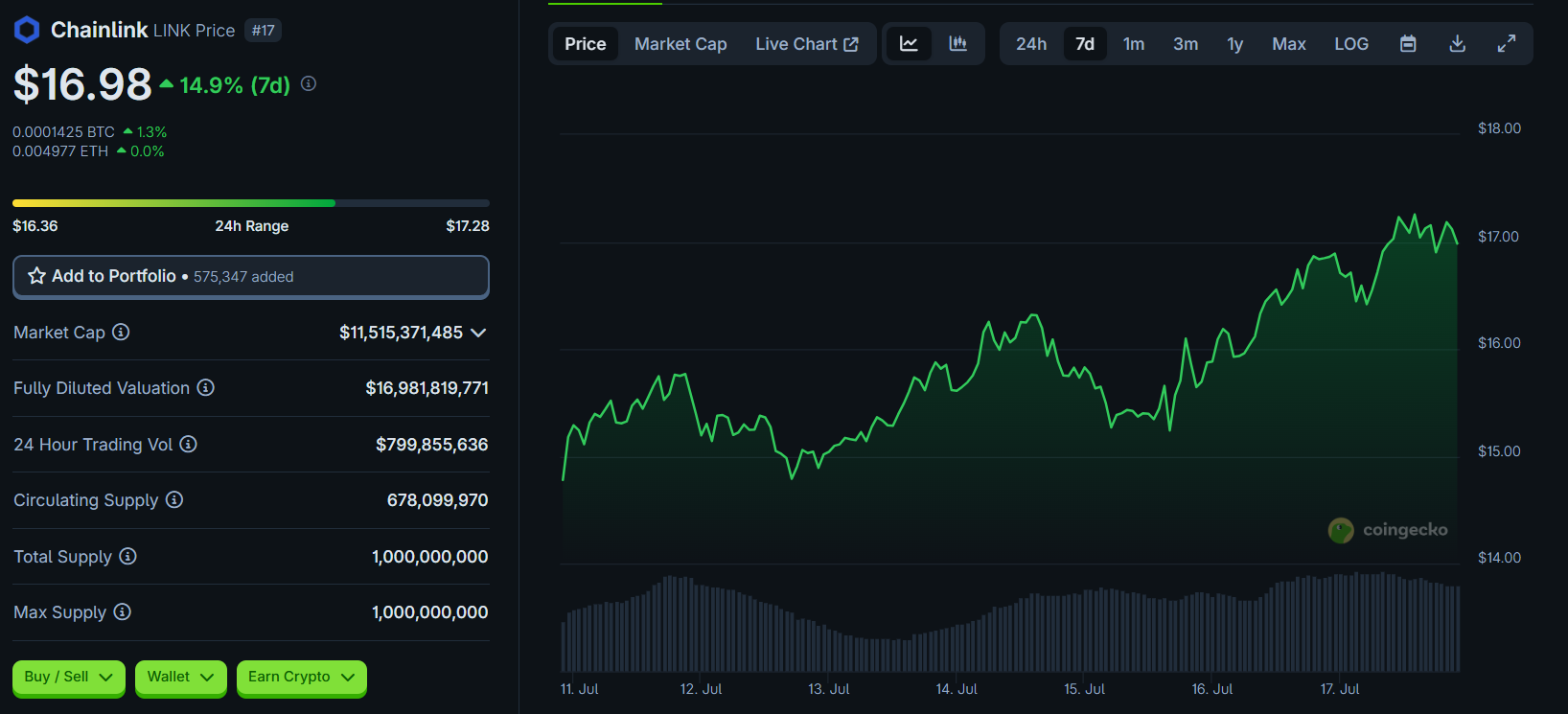The width and height of the screenshot is (1568, 714).
Task: Set chart range to 24h
Action: tap(1031, 44)
